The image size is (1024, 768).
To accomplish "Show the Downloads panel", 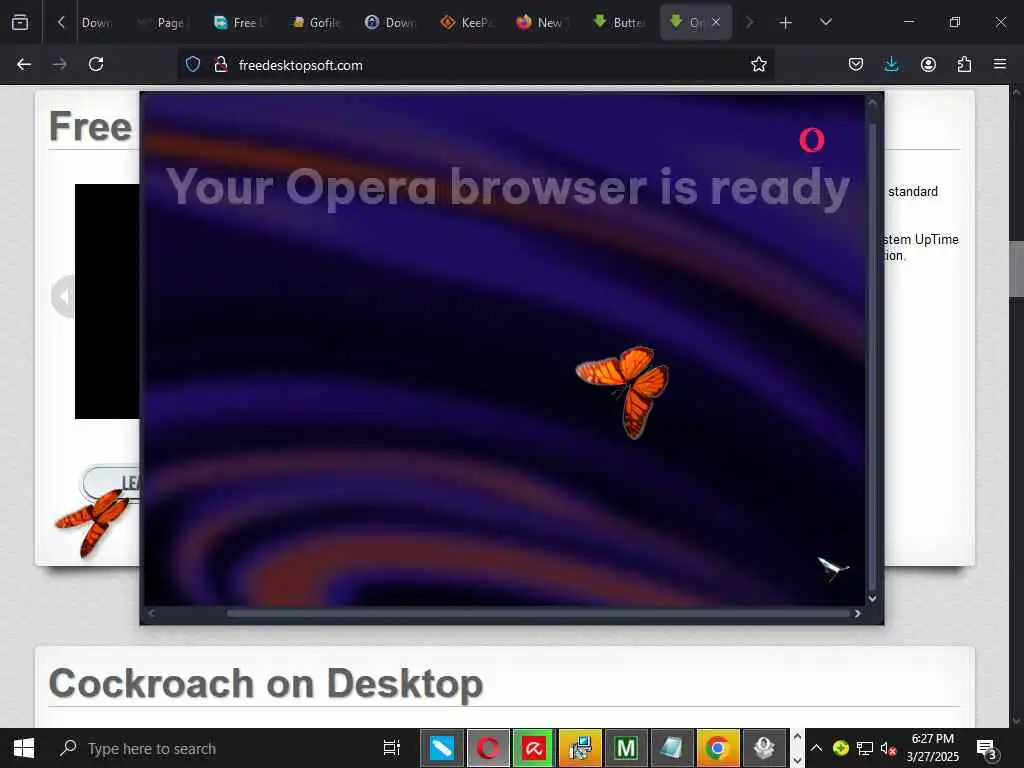I will tap(891, 64).
